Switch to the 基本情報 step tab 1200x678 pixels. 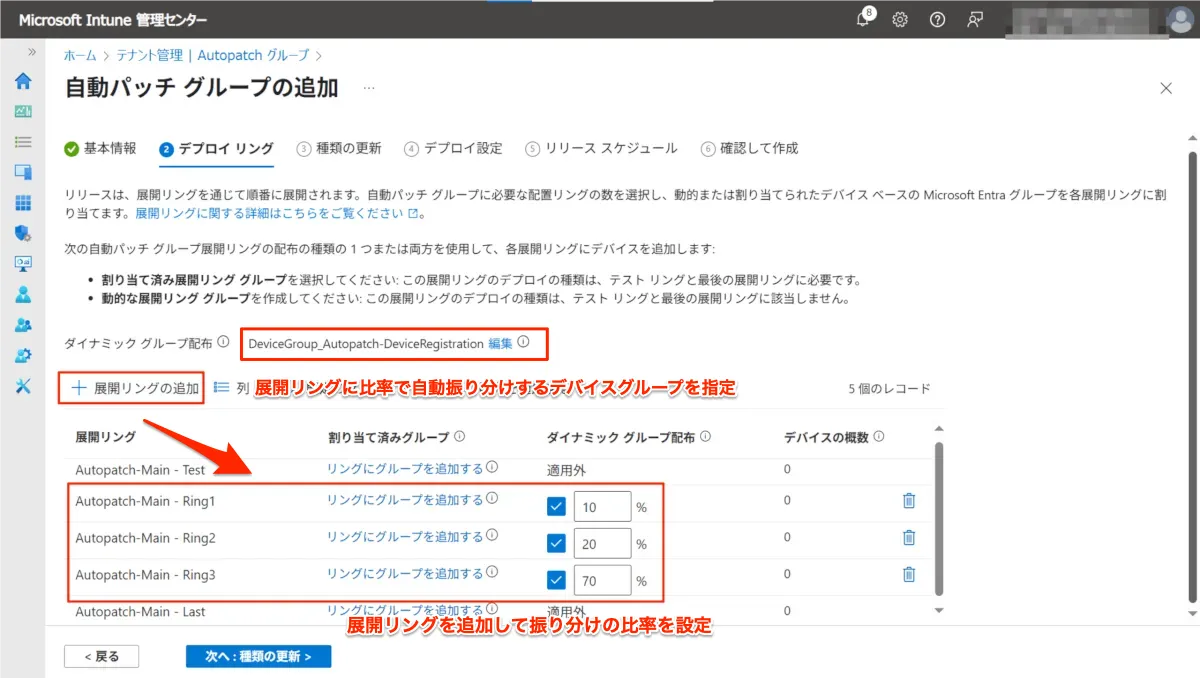100,148
